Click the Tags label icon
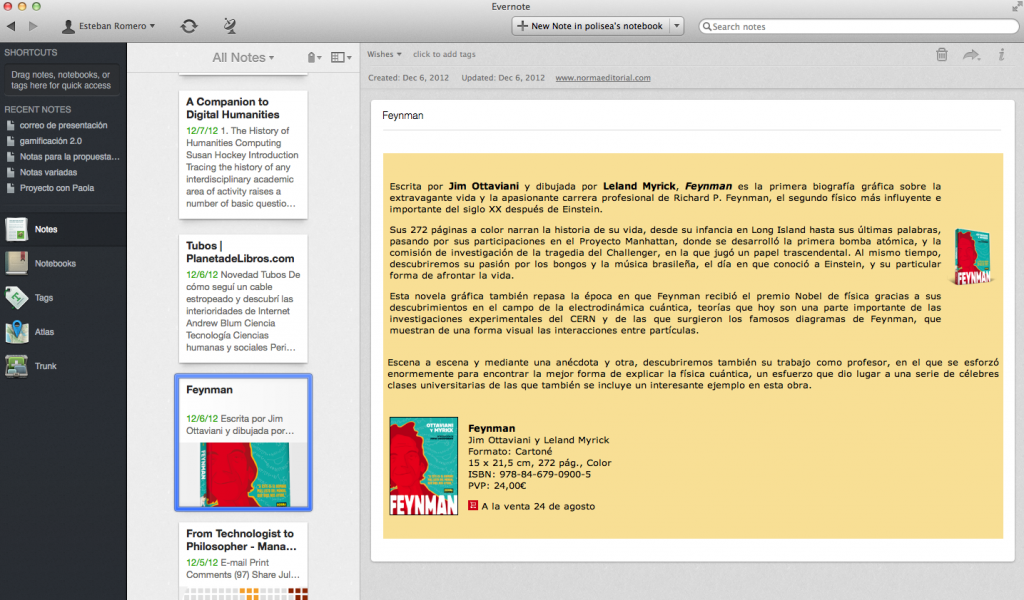The height and width of the screenshot is (600, 1024). click(x=16, y=298)
